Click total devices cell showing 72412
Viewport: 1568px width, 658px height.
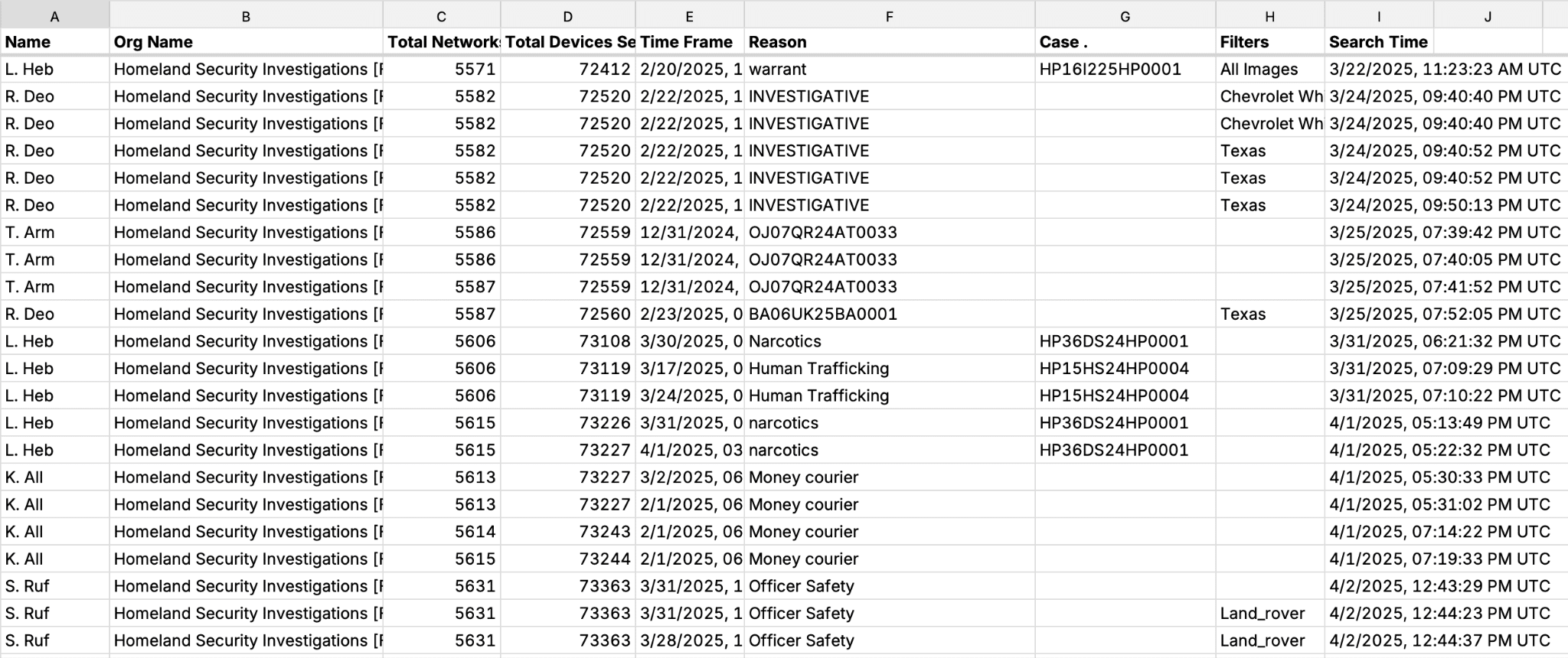click(568, 70)
